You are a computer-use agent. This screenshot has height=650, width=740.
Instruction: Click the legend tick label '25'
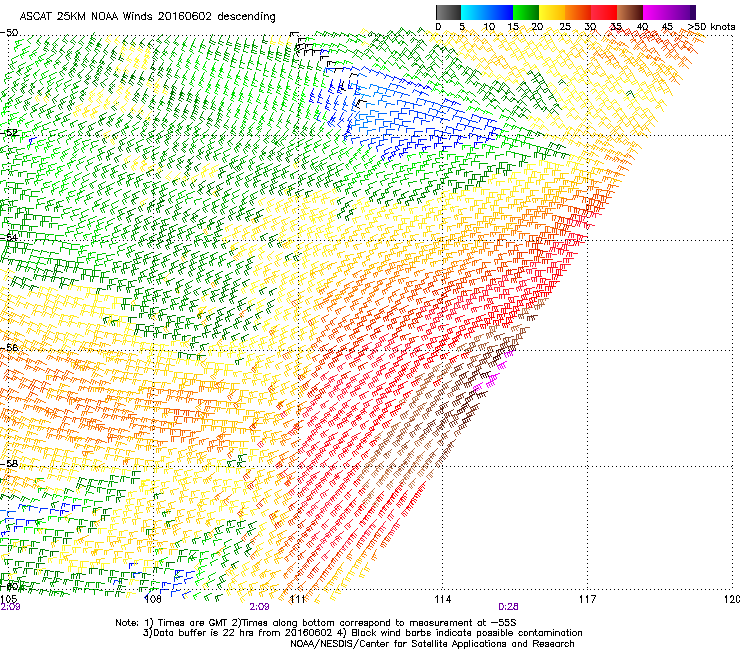coord(565,27)
